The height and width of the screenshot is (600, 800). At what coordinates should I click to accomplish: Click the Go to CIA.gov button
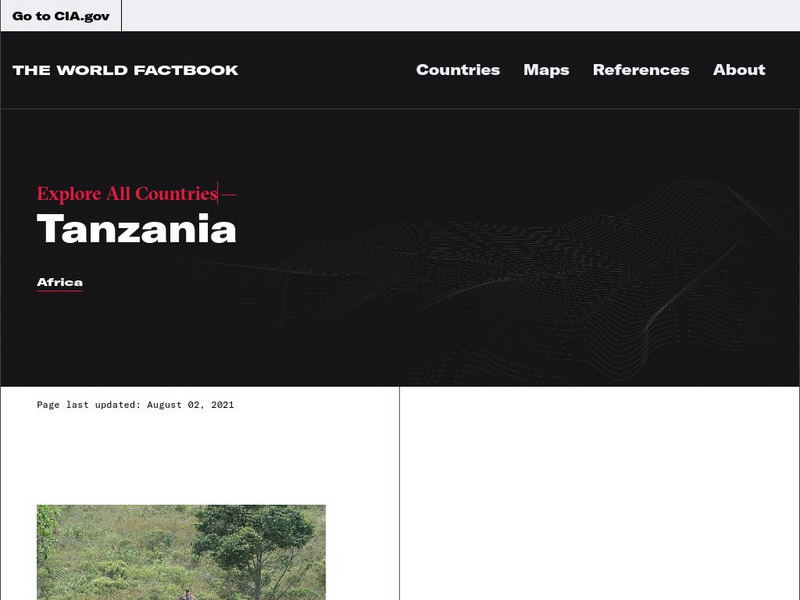[x=61, y=16]
